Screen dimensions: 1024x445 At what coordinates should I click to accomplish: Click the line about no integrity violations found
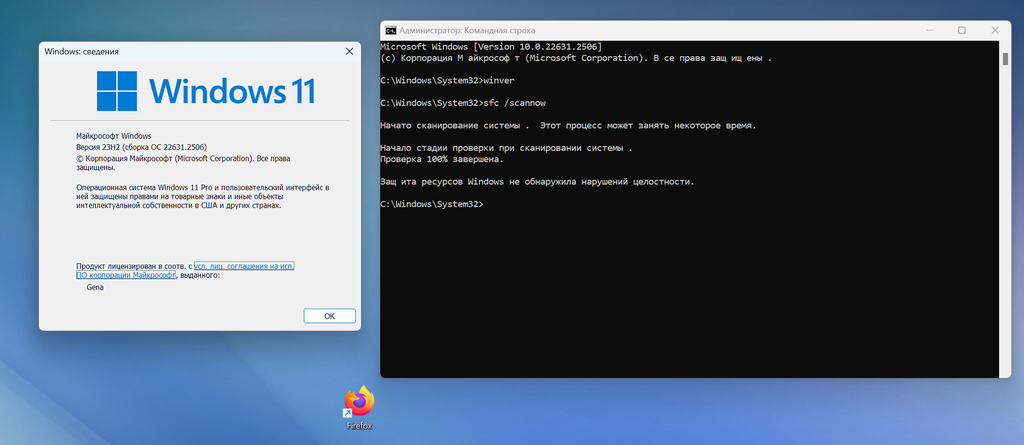point(537,181)
